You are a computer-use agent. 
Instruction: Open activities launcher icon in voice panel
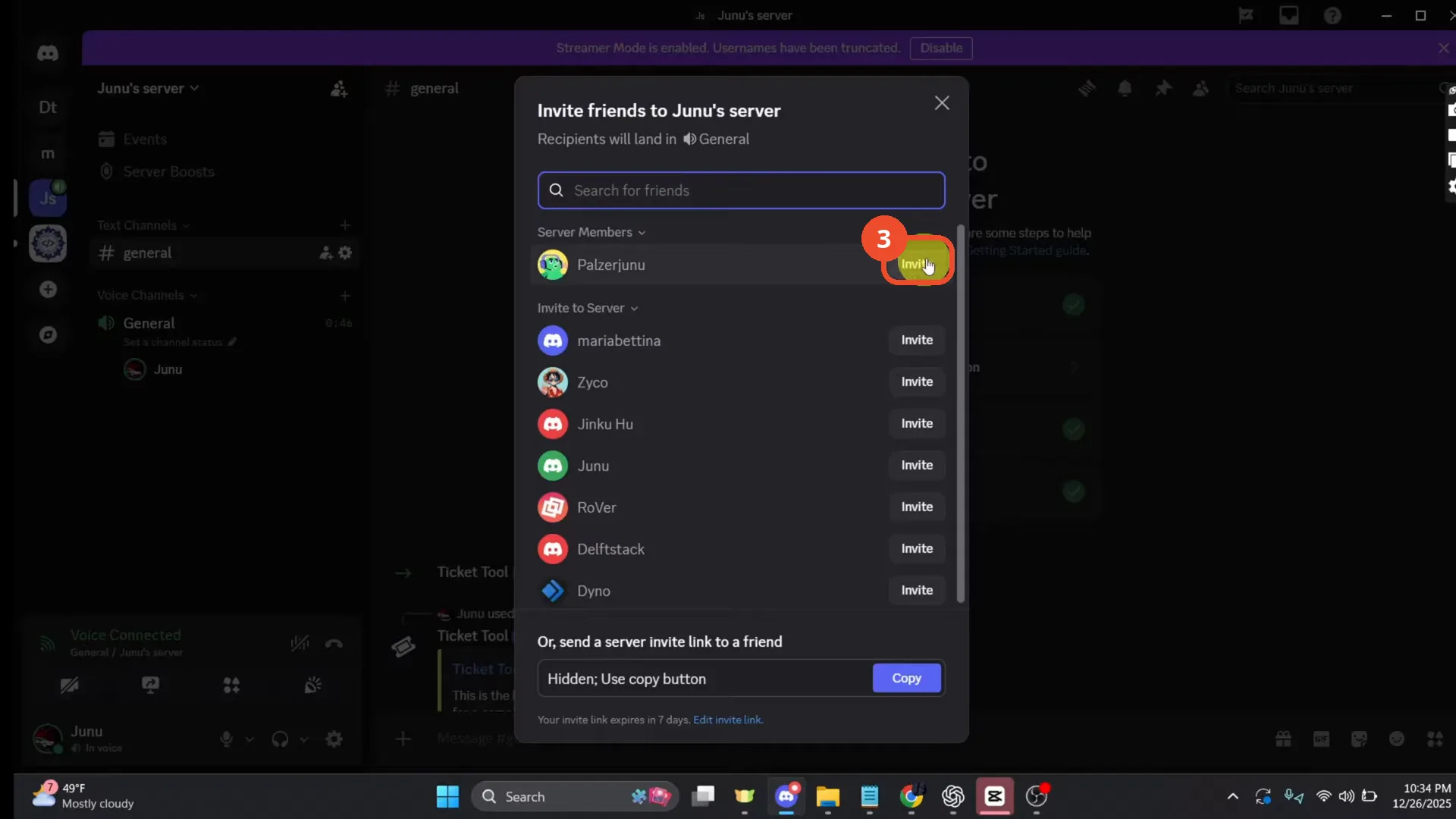(x=231, y=686)
